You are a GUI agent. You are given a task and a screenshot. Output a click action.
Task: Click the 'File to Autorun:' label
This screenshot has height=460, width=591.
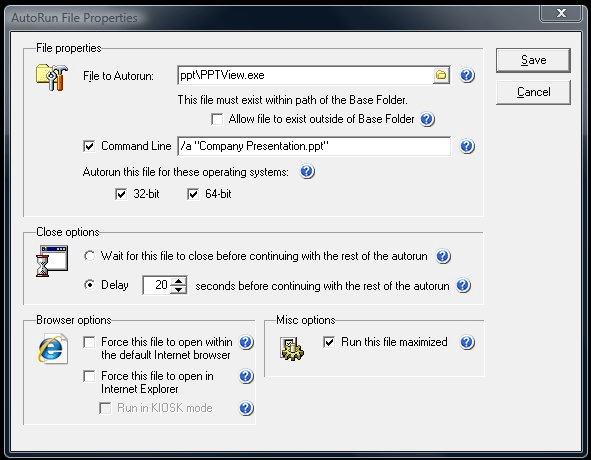point(118,76)
